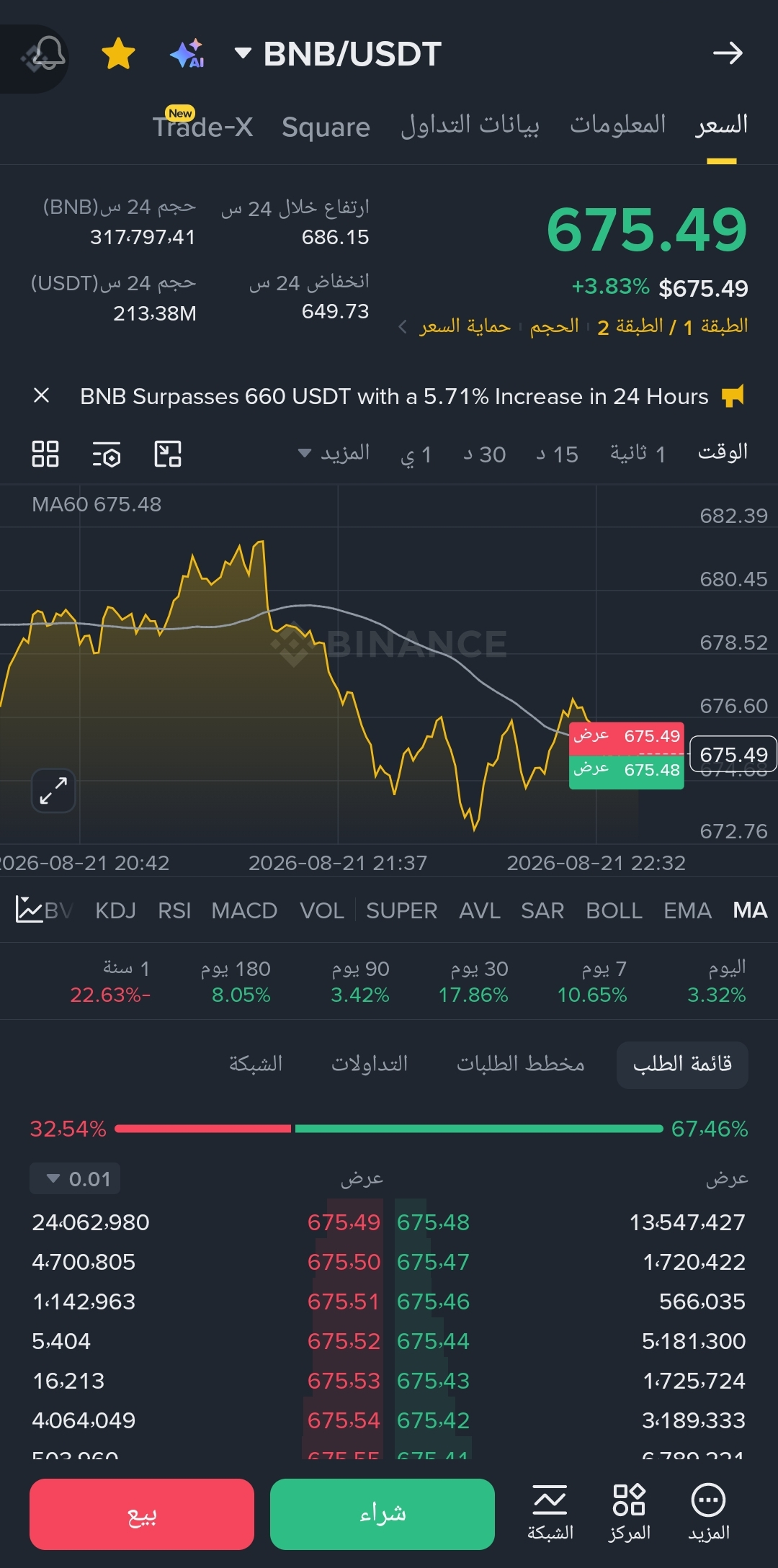Switch to مخطط الطلبات depth chart tab
Image resolution: width=778 pixels, height=1568 pixels.
[x=520, y=1064]
